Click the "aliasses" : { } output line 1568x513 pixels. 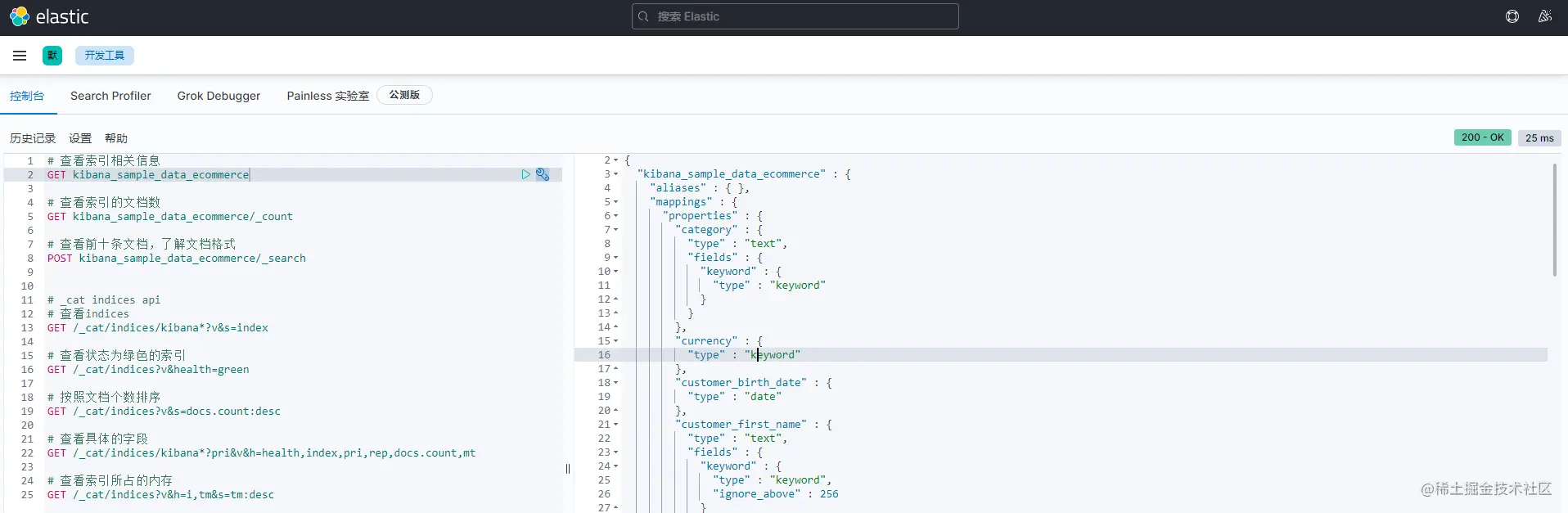click(x=700, y=188)
